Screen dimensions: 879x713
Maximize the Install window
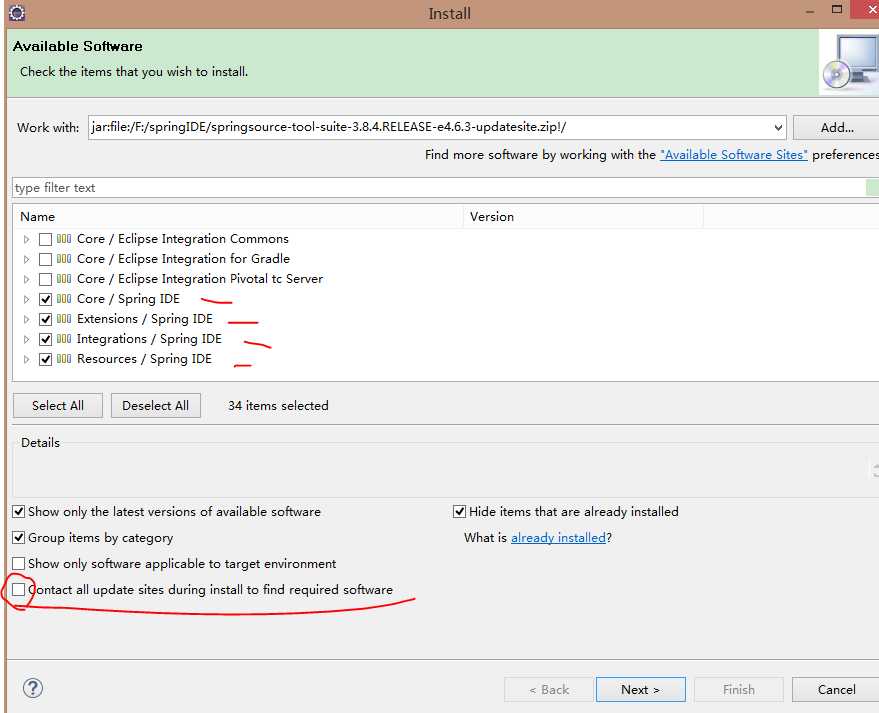click(x=837, y=10)
